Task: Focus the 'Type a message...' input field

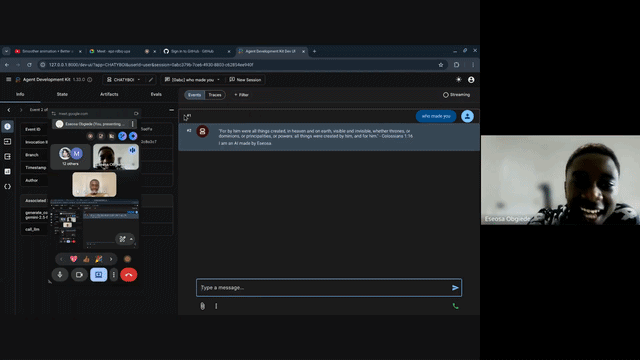Action: pos(325,288)
